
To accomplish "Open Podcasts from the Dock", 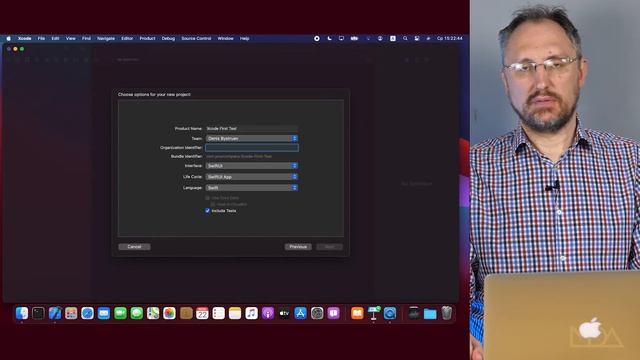I will point(268,313).
